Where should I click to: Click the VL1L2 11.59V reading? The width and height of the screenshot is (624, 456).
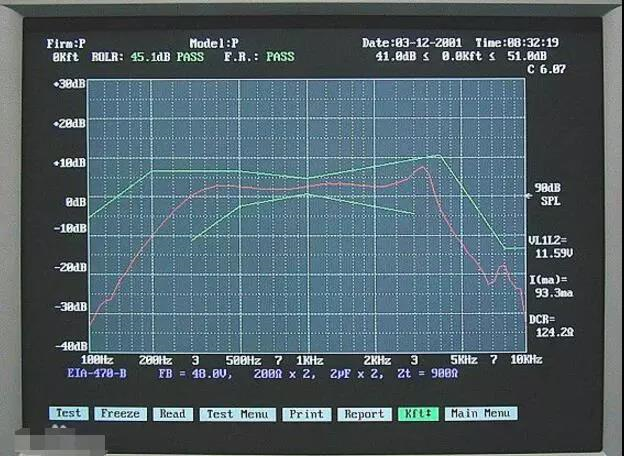552,247
